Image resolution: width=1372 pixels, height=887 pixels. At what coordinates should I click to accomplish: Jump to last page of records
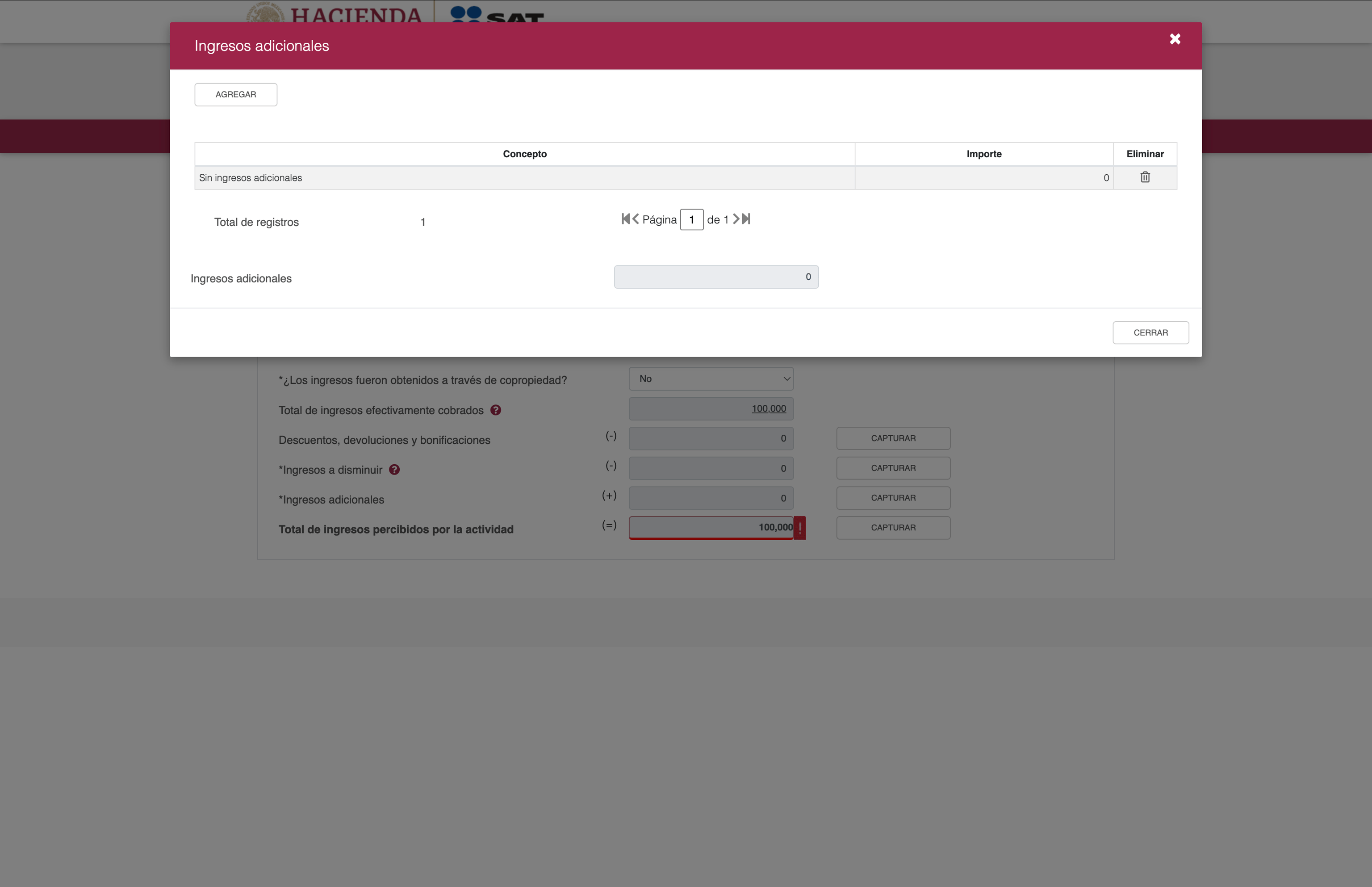click(x=746, y=219)
